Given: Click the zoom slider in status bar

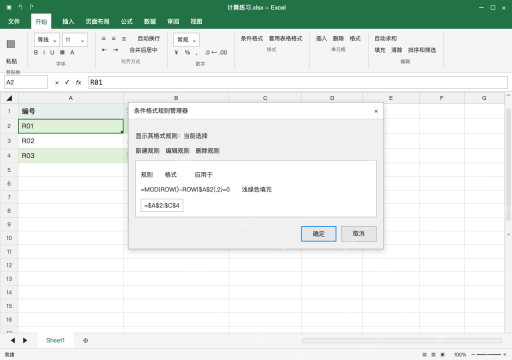Looking at the screenshot, I should tap(488, 355).
